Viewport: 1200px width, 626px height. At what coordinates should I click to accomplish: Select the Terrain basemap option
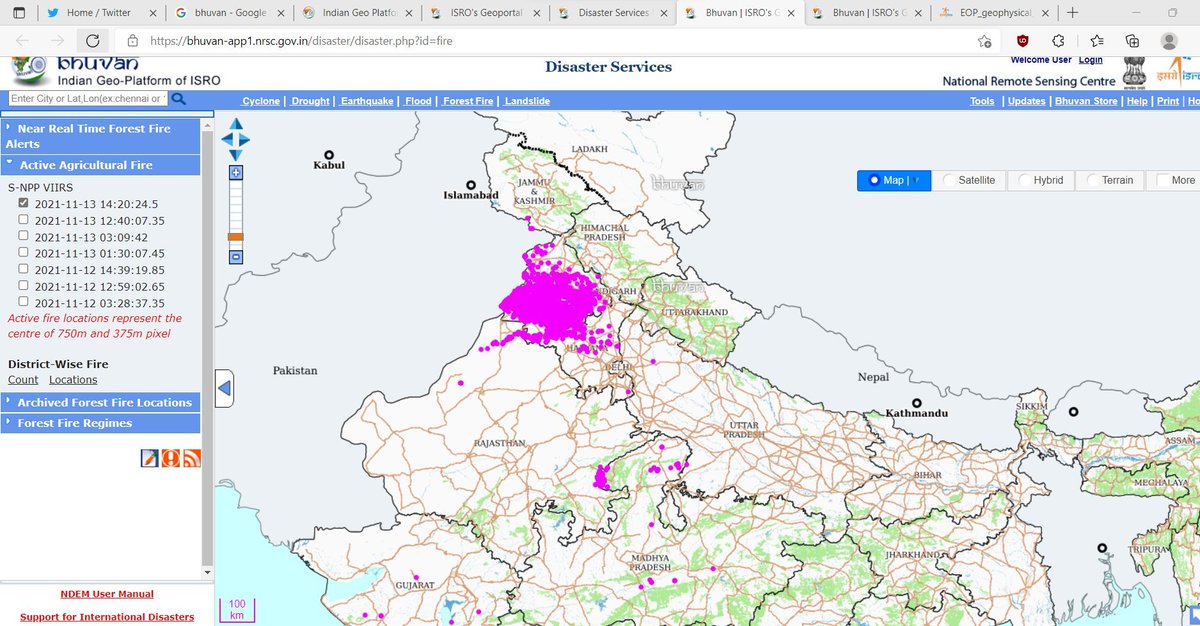tap(1110, 180)
